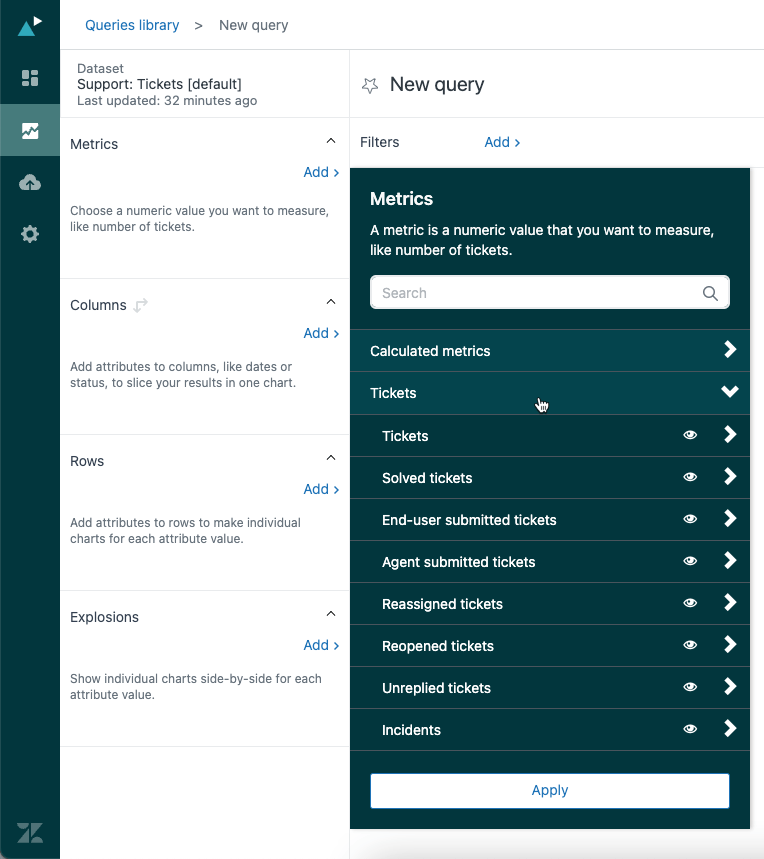Open the Dashboards icon in sidebar

30,78
